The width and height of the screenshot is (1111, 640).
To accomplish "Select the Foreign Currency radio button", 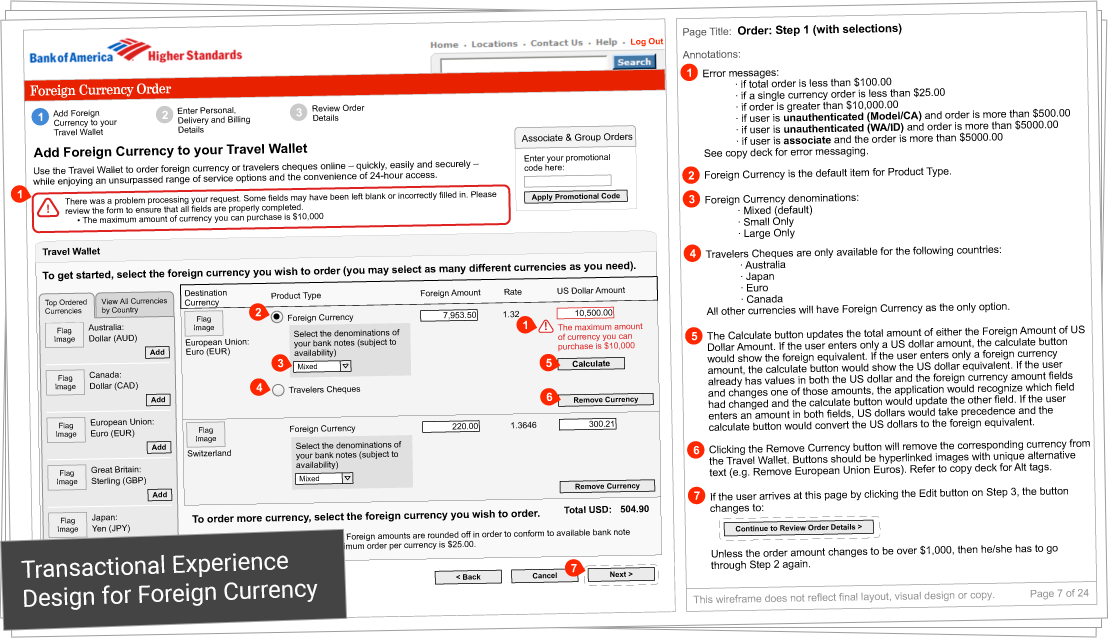I will (276, 317).
